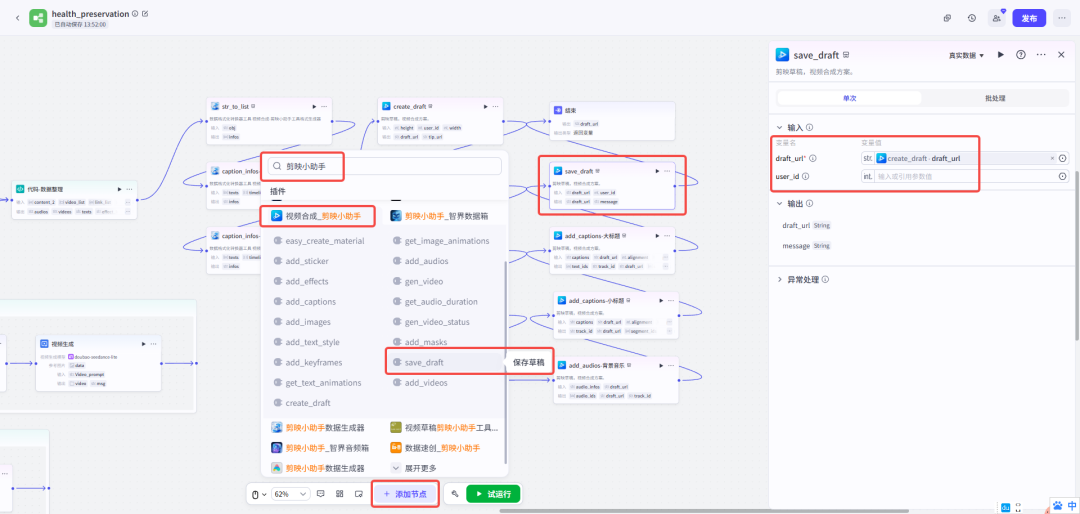Select the 视频草稿剪映小助手工具 plugin

[444, 427]
